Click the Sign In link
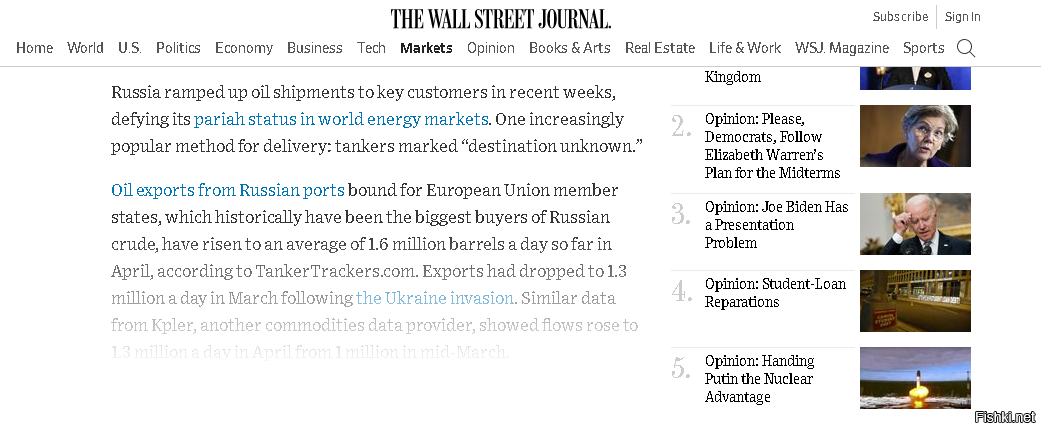This screenshot has width=1041, height=429. (x=963, y=17)
